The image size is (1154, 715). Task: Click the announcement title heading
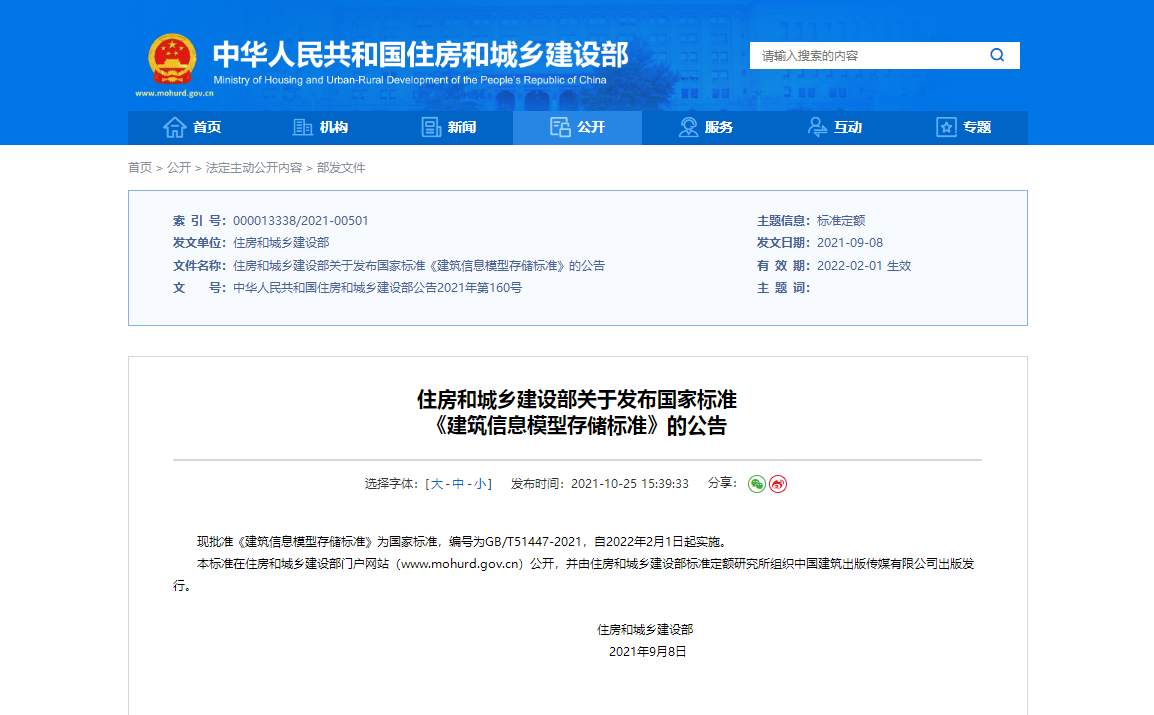(x=577, y=413)
